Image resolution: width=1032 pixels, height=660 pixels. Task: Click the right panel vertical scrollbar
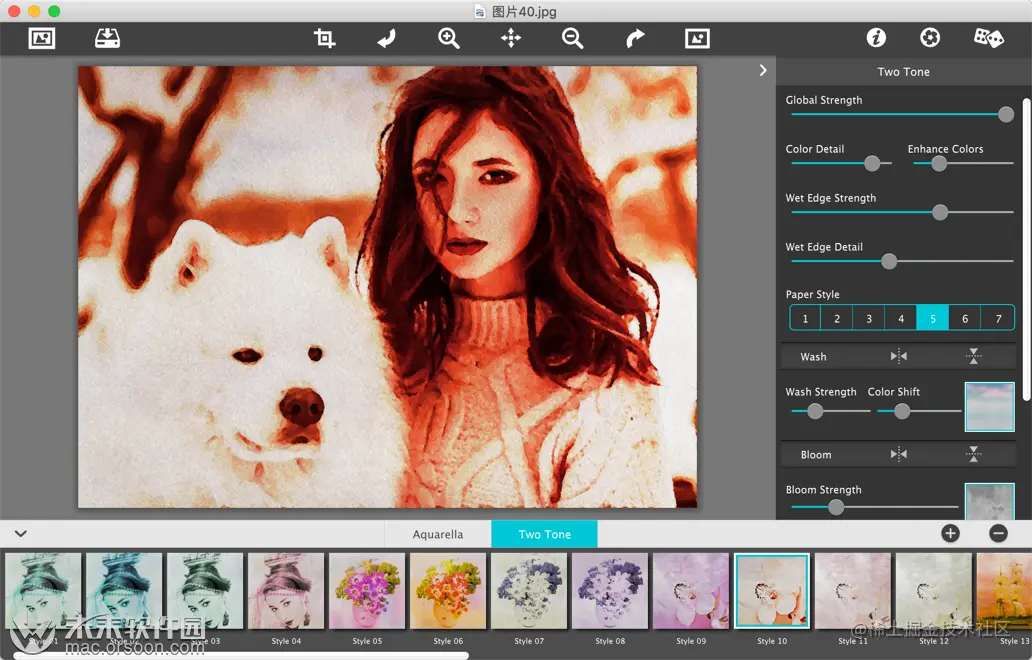(1026, 249)
